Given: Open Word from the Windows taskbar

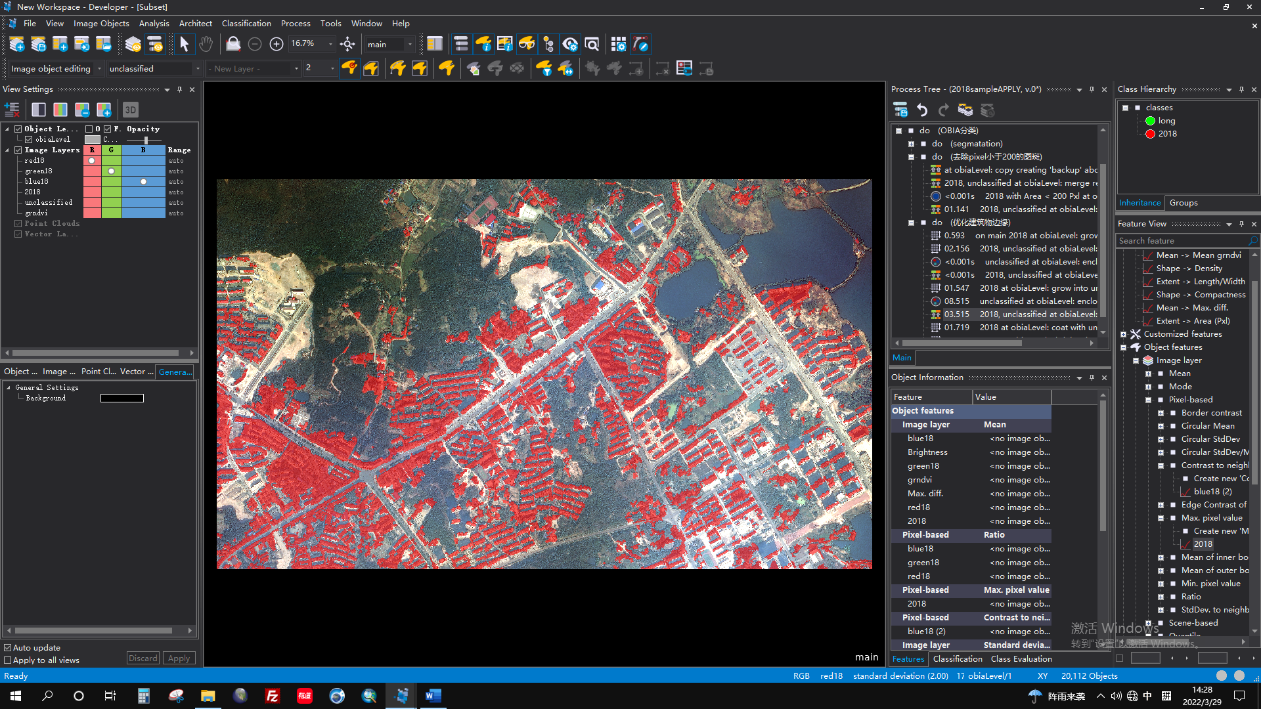Looking at the screenshot, I should (x=433, y=696).
